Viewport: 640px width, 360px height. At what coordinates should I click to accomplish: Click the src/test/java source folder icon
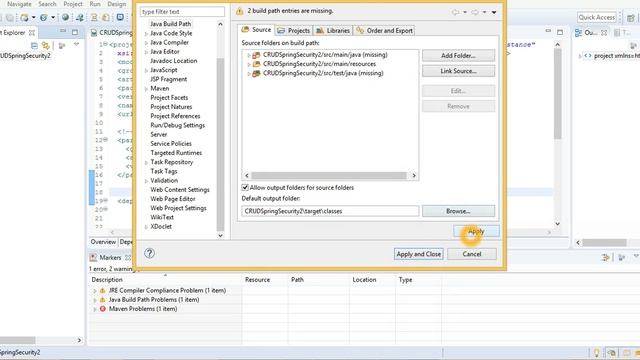(x=256, y=73)
